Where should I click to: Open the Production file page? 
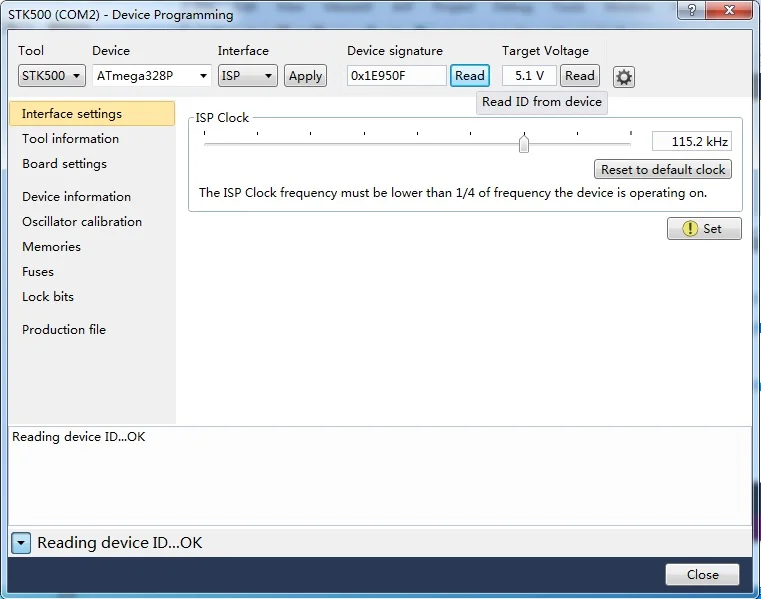(64, 330)
